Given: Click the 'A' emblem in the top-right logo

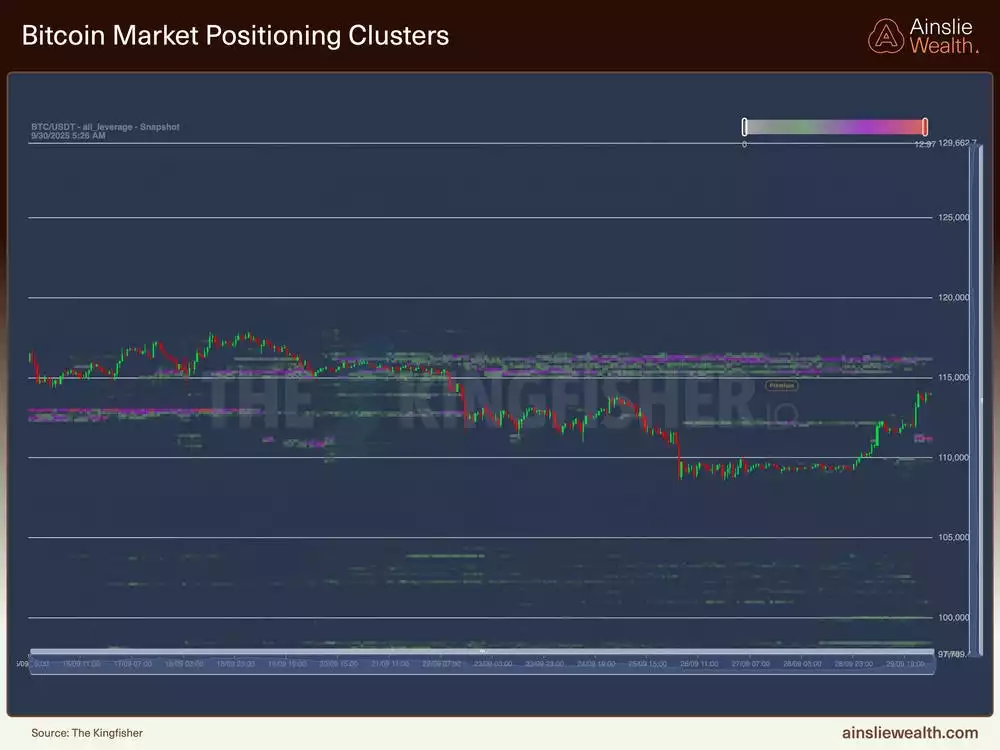Looking at the screenshot, I should pyautogui.click(x=886, y=35).
